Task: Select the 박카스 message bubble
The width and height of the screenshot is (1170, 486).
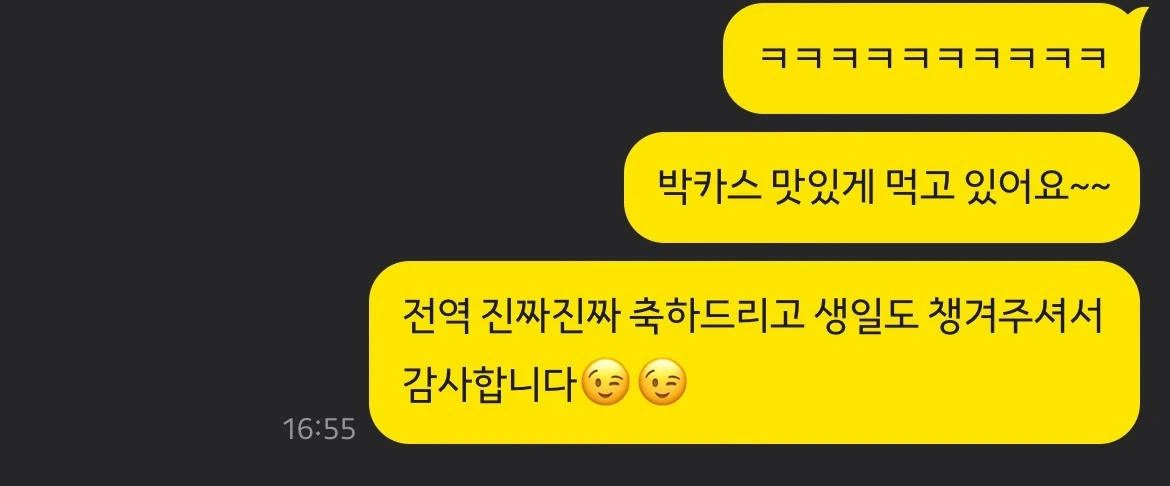Action: (882, 187)
